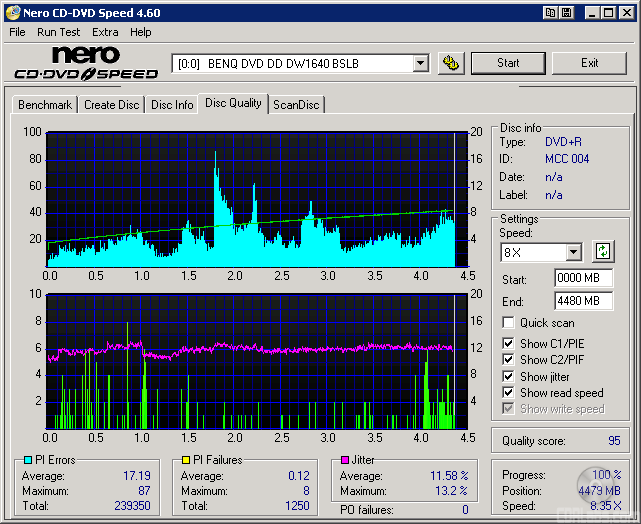The height and width of the screenshot is (524, 641).
Task: Uncheck Show C1/PIE option
Action: click(509, 344)
